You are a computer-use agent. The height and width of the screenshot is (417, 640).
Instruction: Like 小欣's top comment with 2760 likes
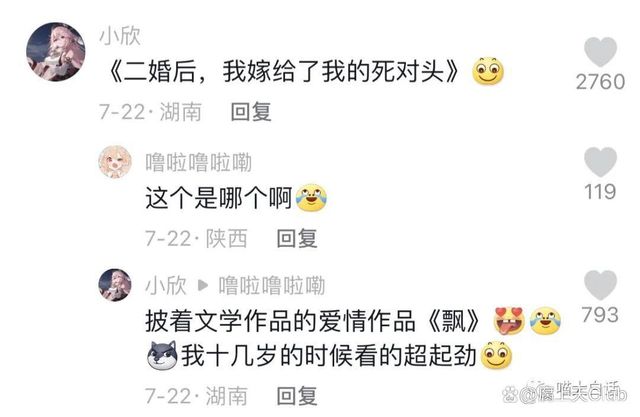600,51
